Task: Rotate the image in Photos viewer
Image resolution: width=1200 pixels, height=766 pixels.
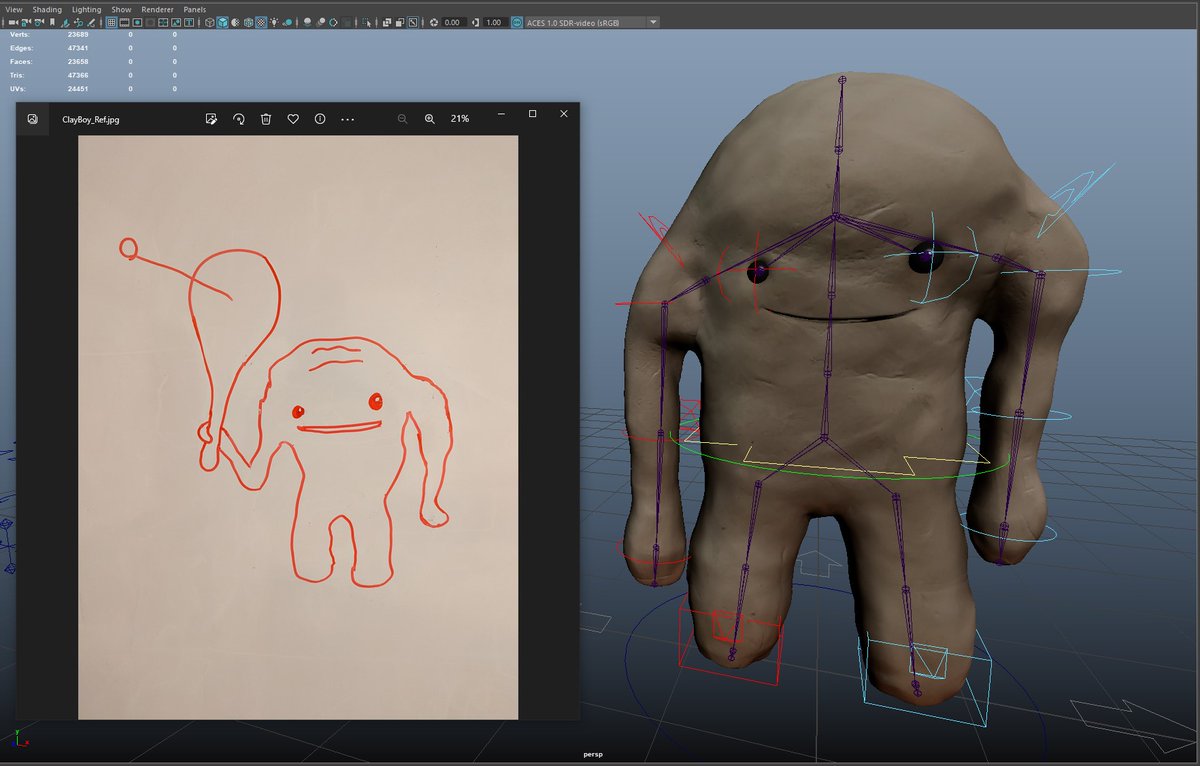Action: coord(239,118)
